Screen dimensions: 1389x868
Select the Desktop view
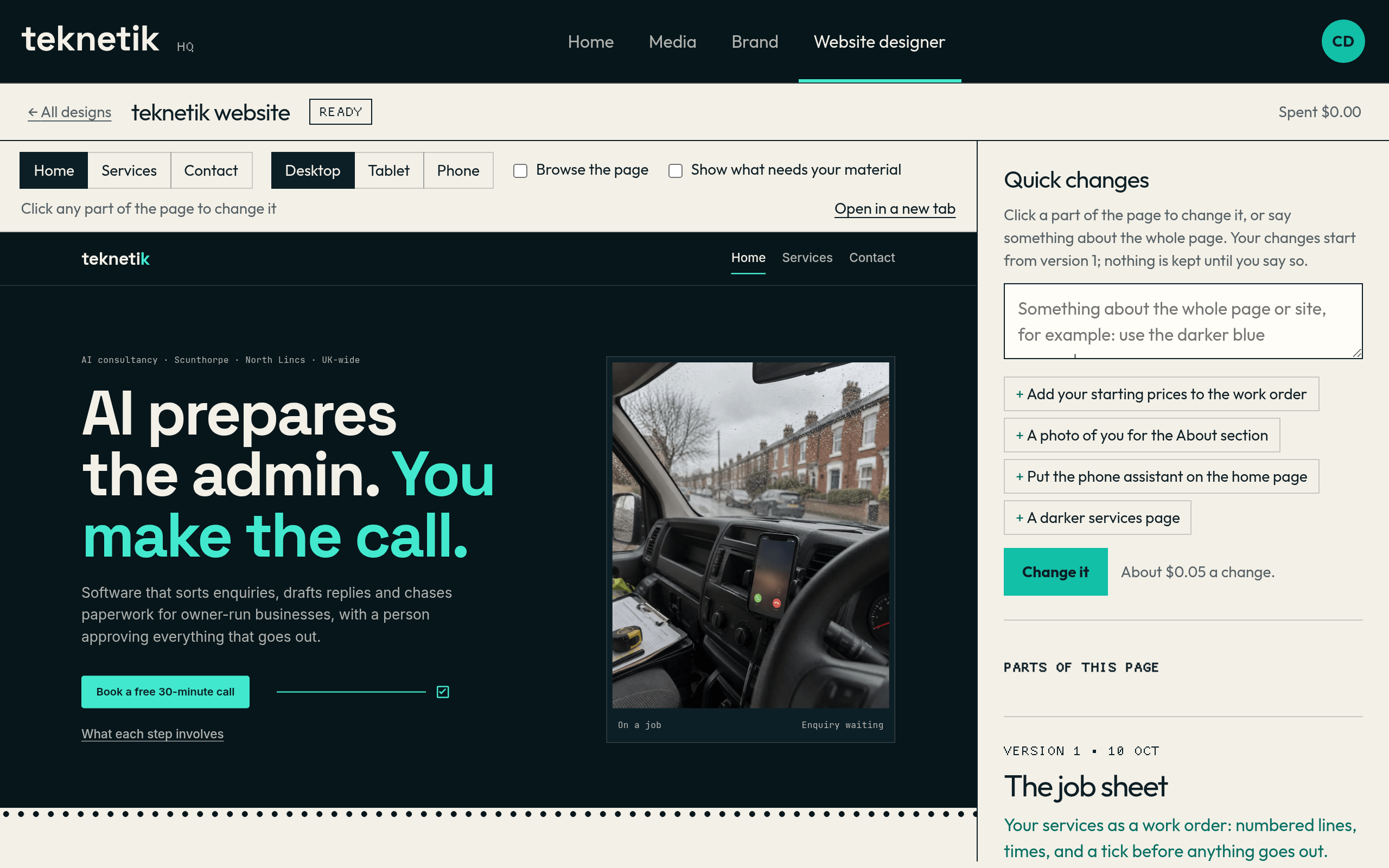pyautogui.click(x=313, y=170)
